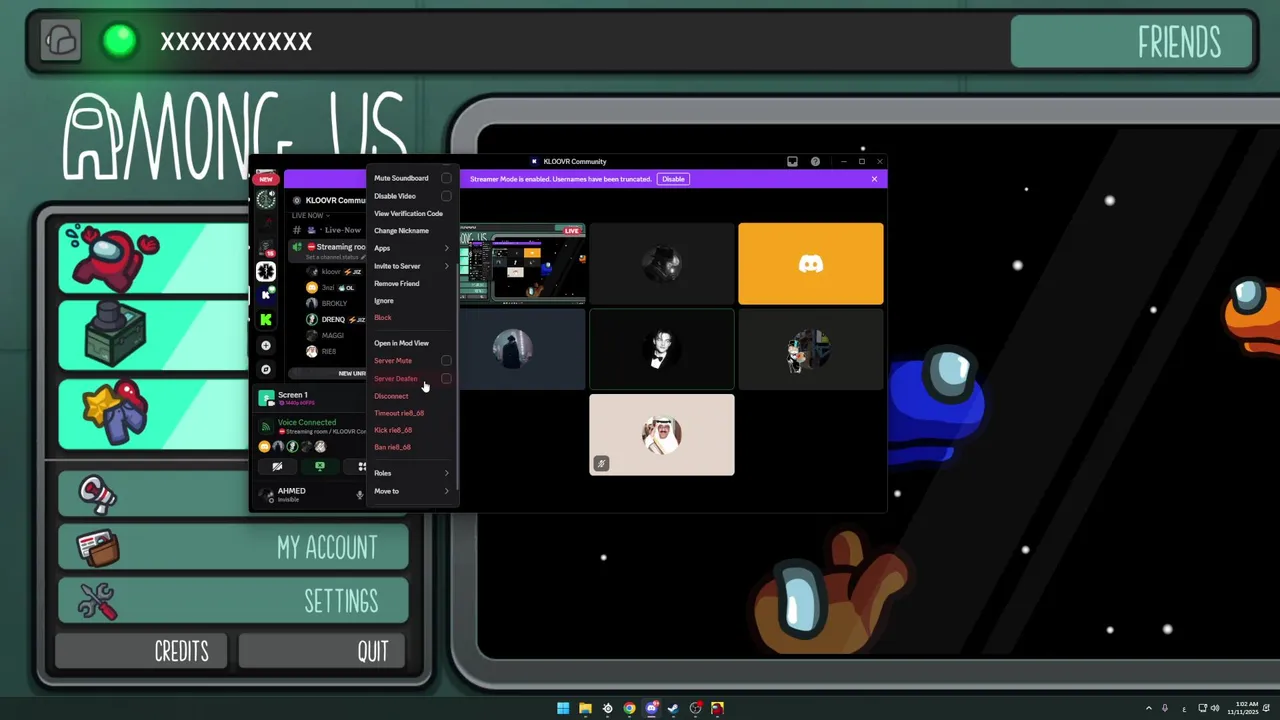Click the muted participant tile with white headdress

[x=662, y=434]
